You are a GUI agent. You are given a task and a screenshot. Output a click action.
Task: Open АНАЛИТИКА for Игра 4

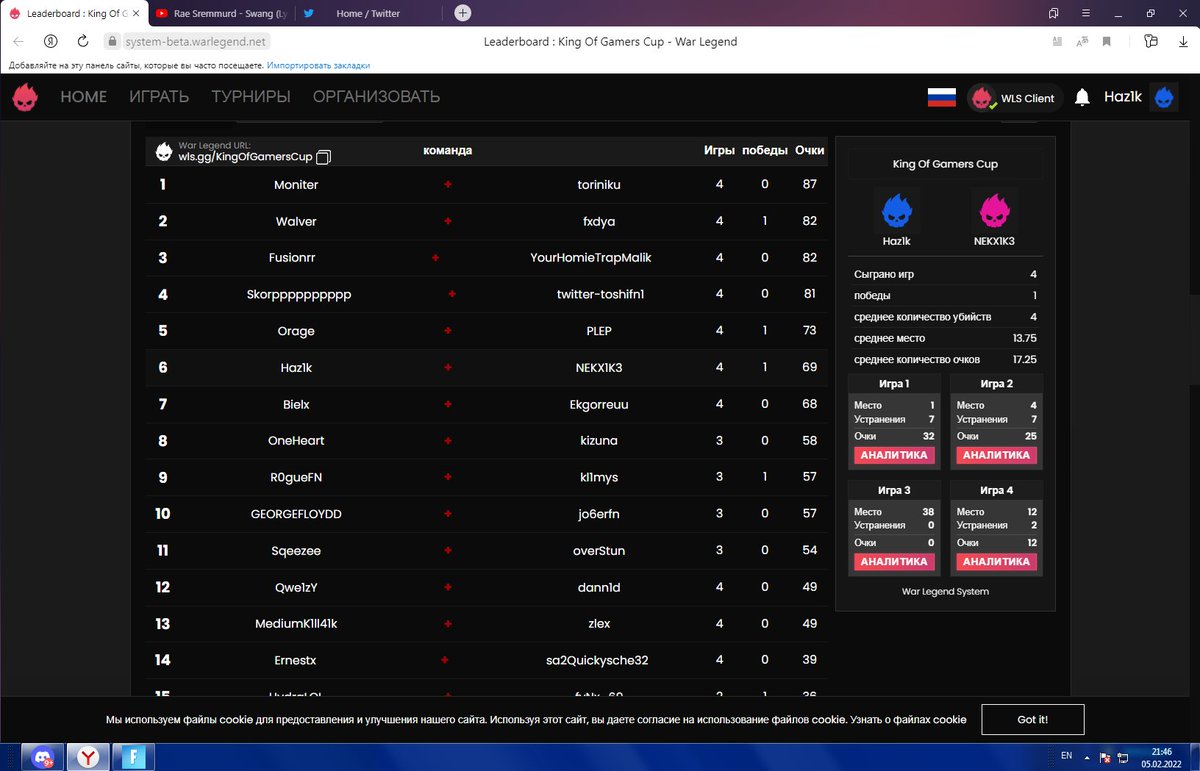[996, 561]
